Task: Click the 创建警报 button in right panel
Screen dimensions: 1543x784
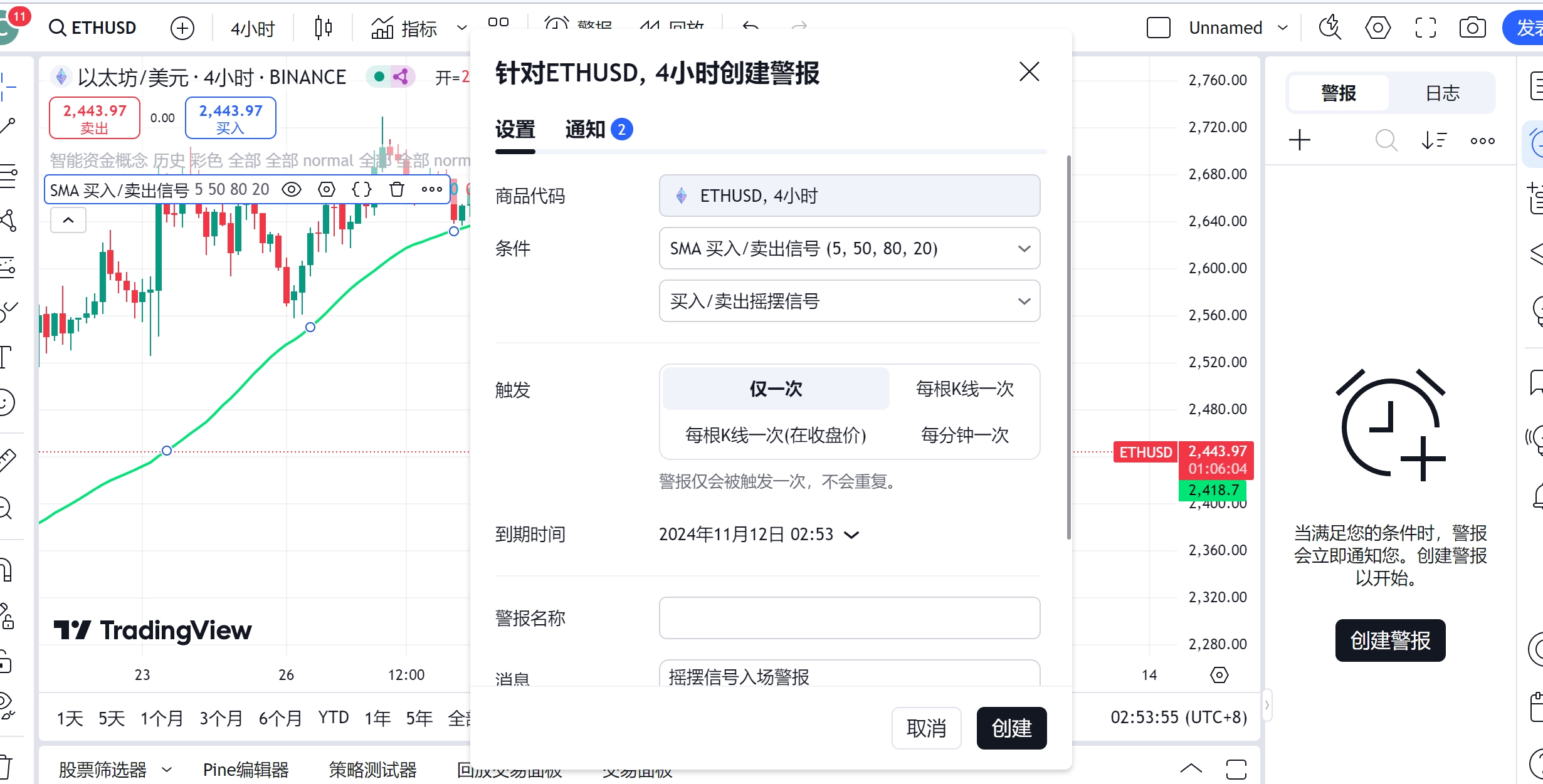Action: [1390, 640]
